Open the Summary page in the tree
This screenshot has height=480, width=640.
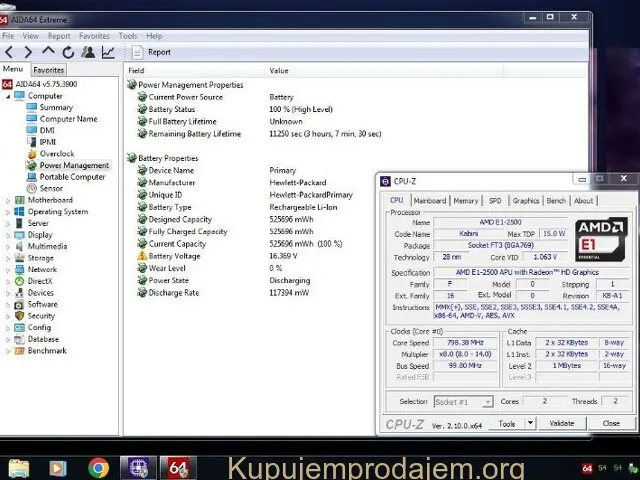(x=55, y=108)
